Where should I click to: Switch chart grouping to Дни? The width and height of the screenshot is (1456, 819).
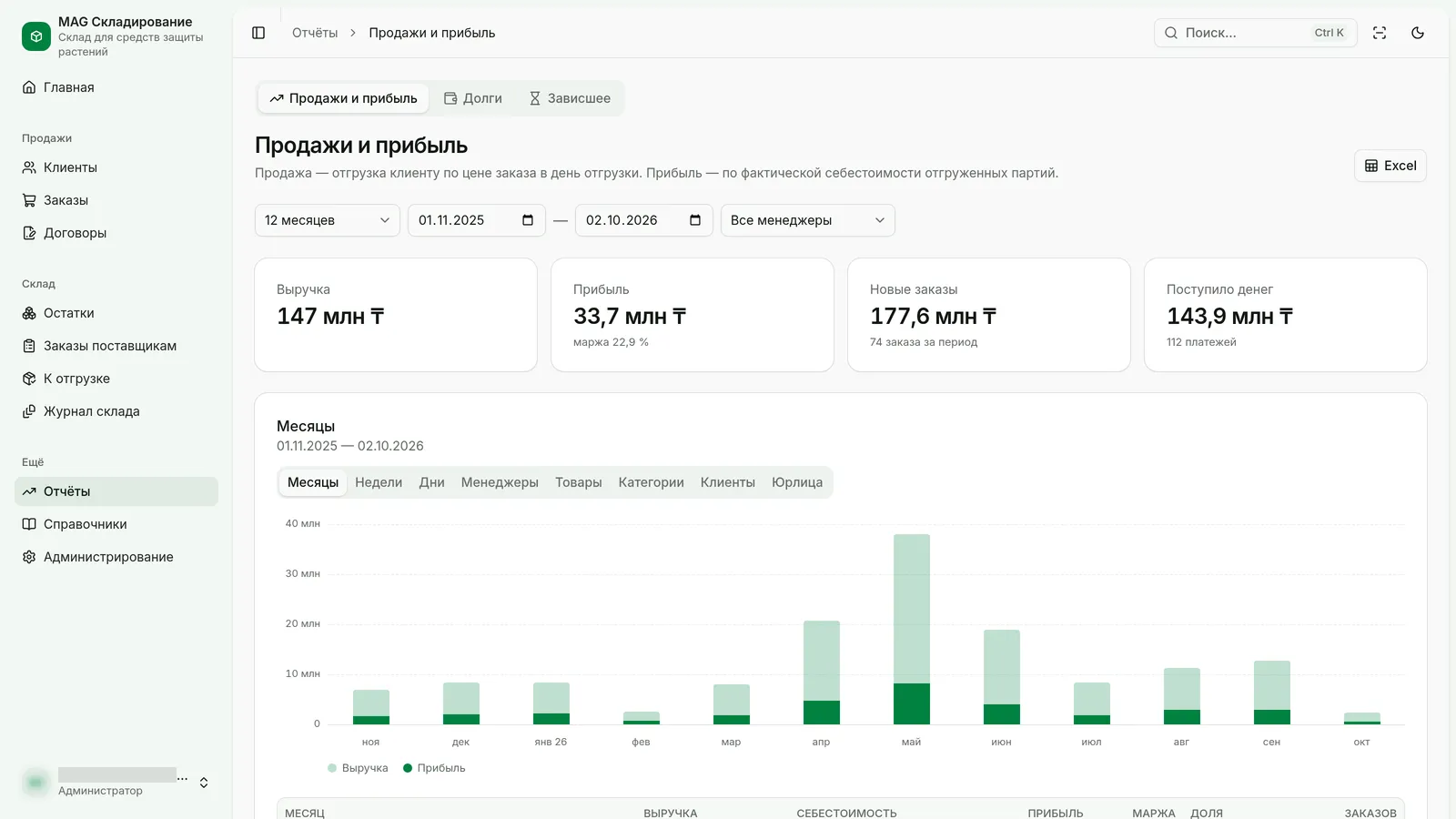click(432, 482)
